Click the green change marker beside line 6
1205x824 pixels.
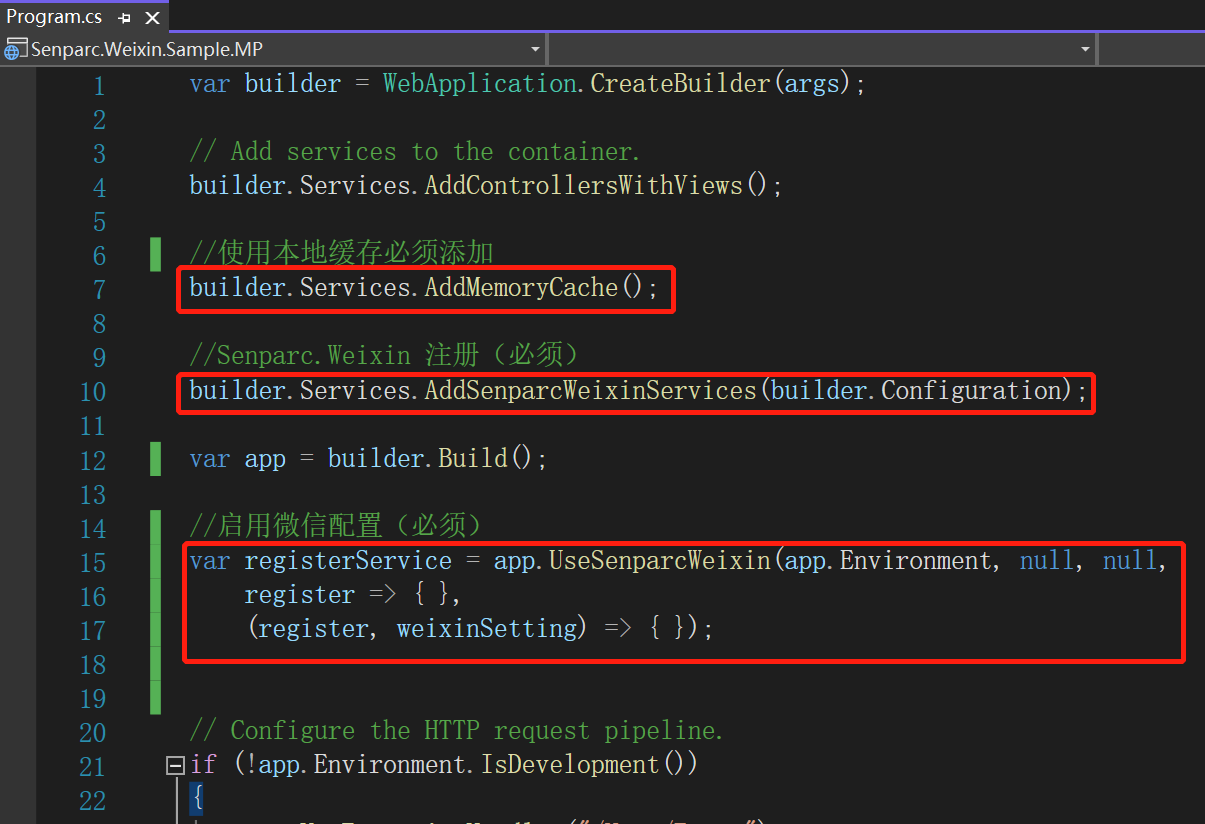[x=155, y=255]
